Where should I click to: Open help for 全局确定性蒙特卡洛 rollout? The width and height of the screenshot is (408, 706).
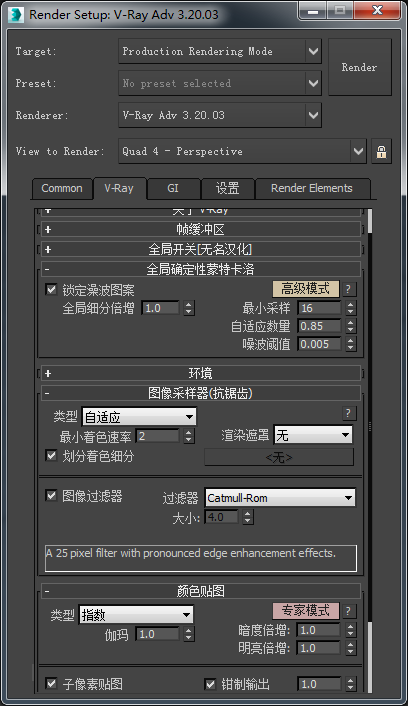tap(348, 289)
